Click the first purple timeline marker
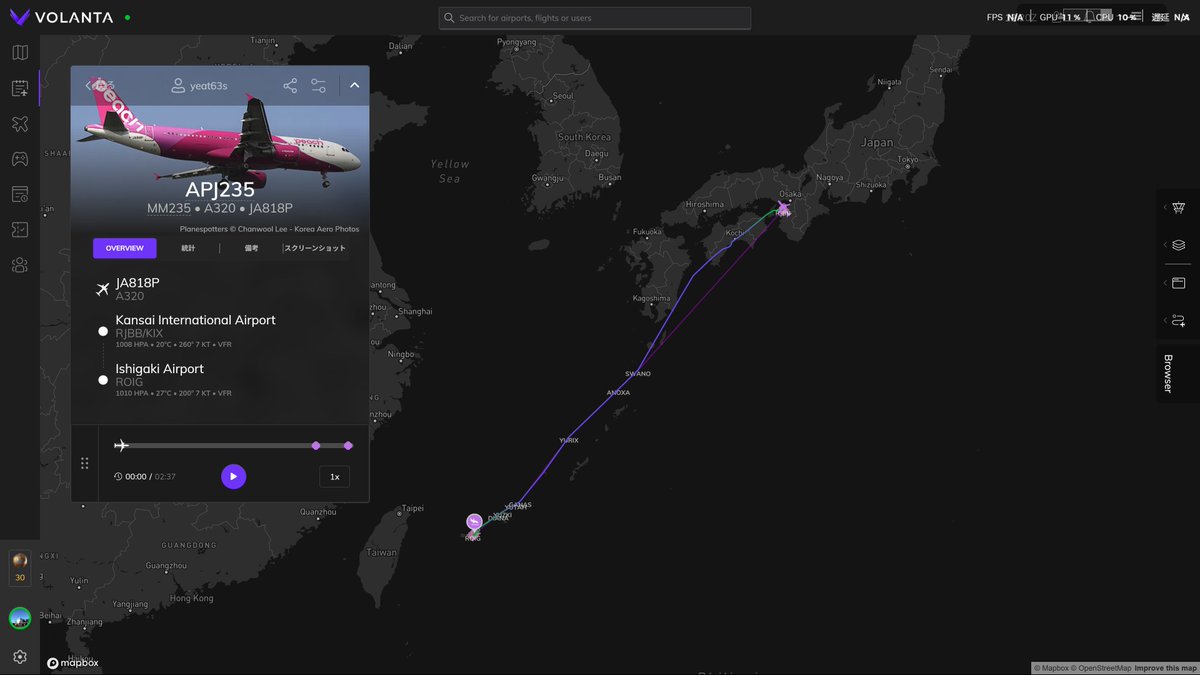The image size is (1200, 675). pos(316,446)
